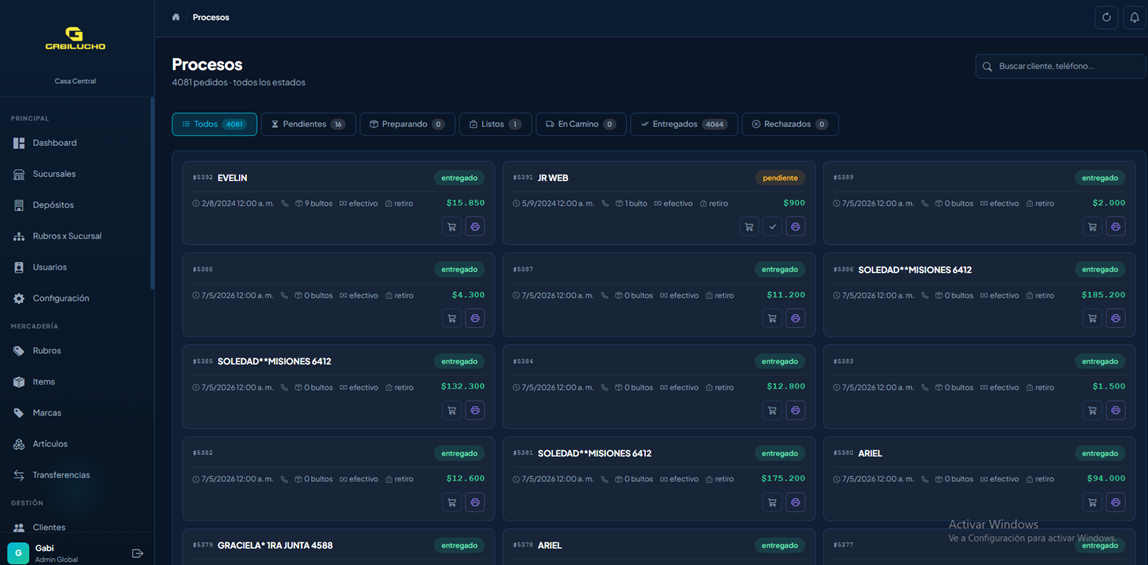Click printer icon on JR WEB order

(x=796, y=227)
